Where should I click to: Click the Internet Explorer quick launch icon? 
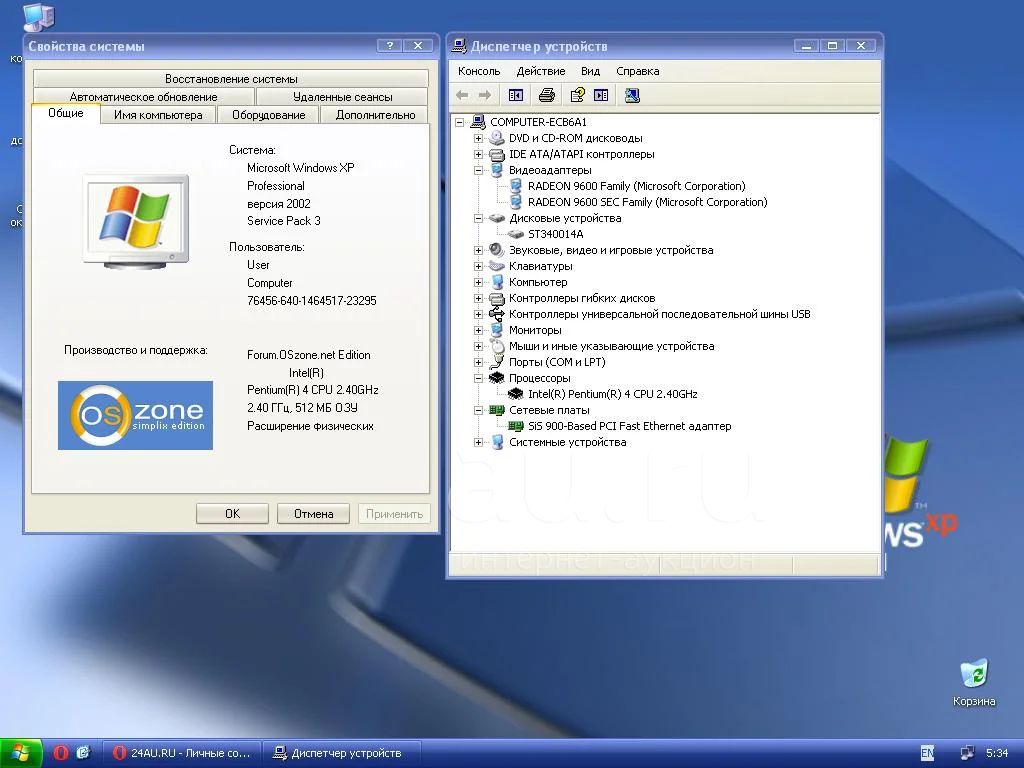tap(83, 753)
